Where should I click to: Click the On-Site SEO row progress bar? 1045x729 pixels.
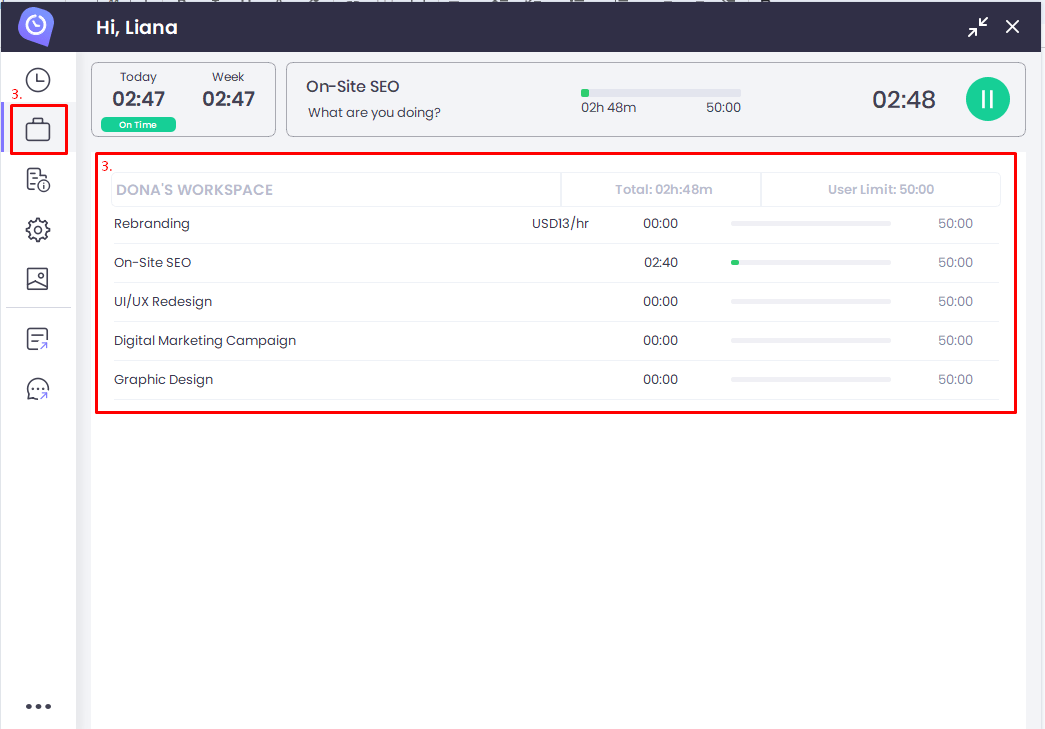click(x=810, y=263)
